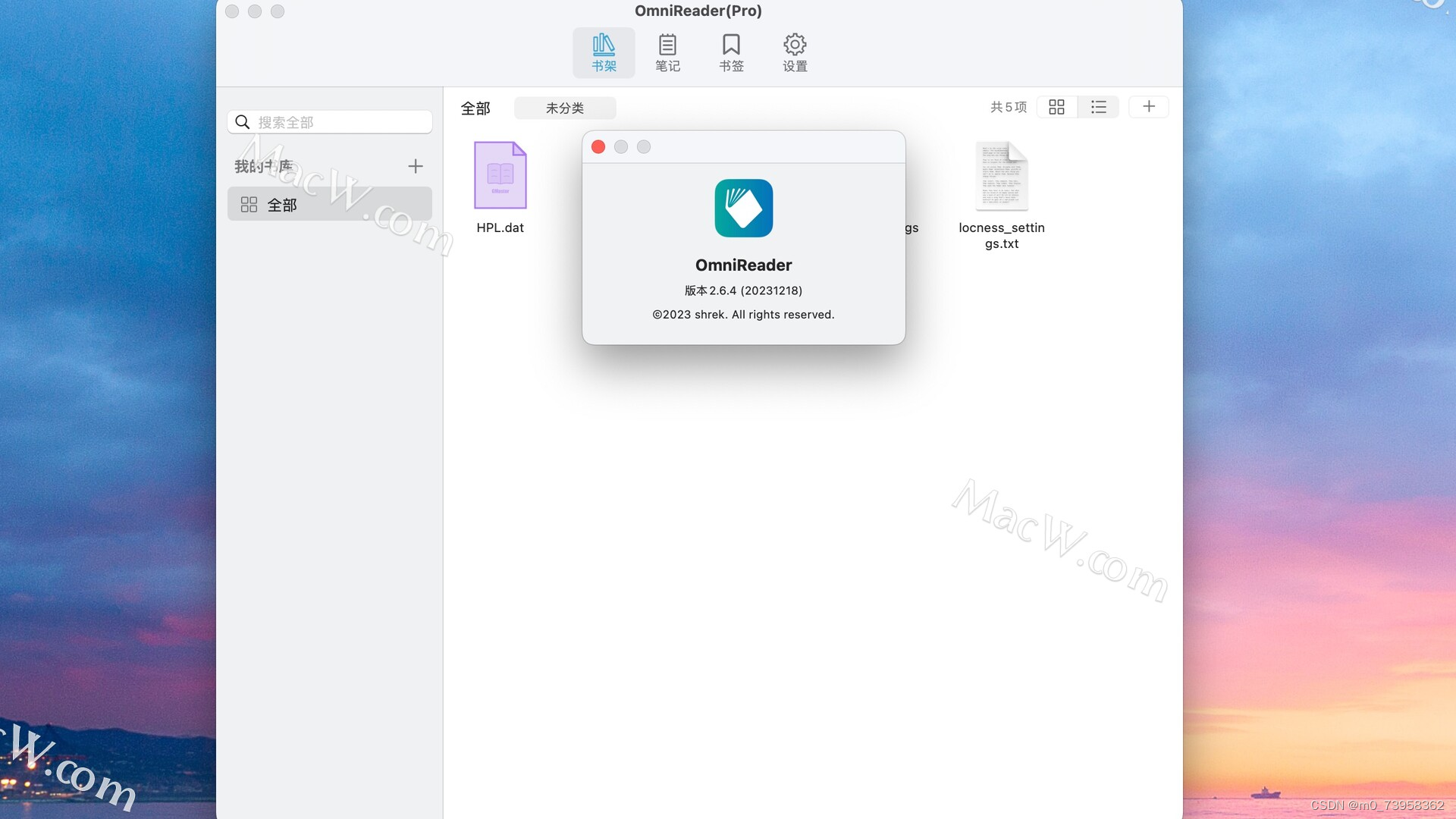Click the version 2.6.4 text
The width and height of the screenshot is (1456, 819).
click(743, 290)
